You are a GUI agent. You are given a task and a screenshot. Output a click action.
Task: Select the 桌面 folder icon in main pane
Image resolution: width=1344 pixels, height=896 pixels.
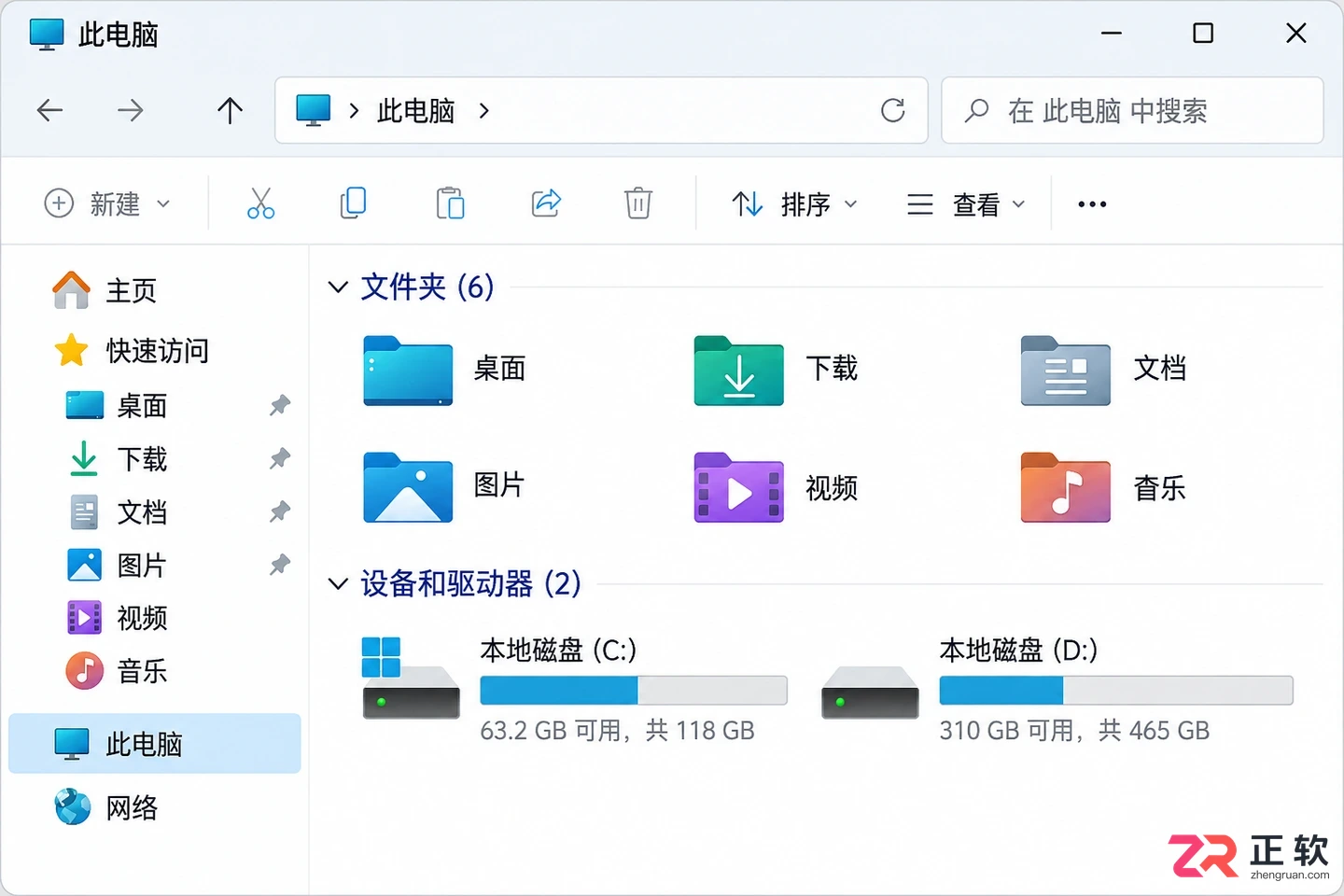coord(408,371)
